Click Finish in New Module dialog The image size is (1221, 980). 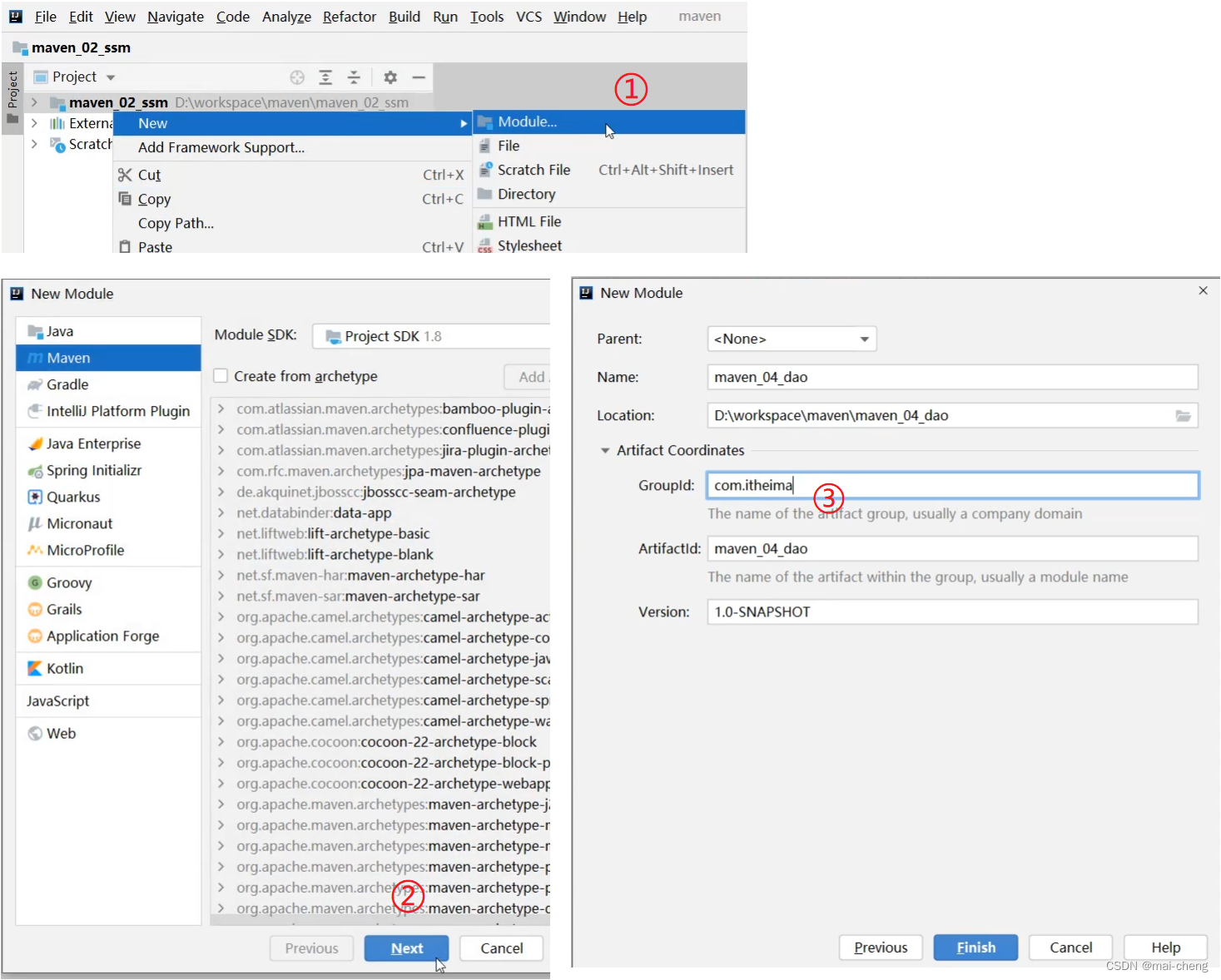pos(976,948)
